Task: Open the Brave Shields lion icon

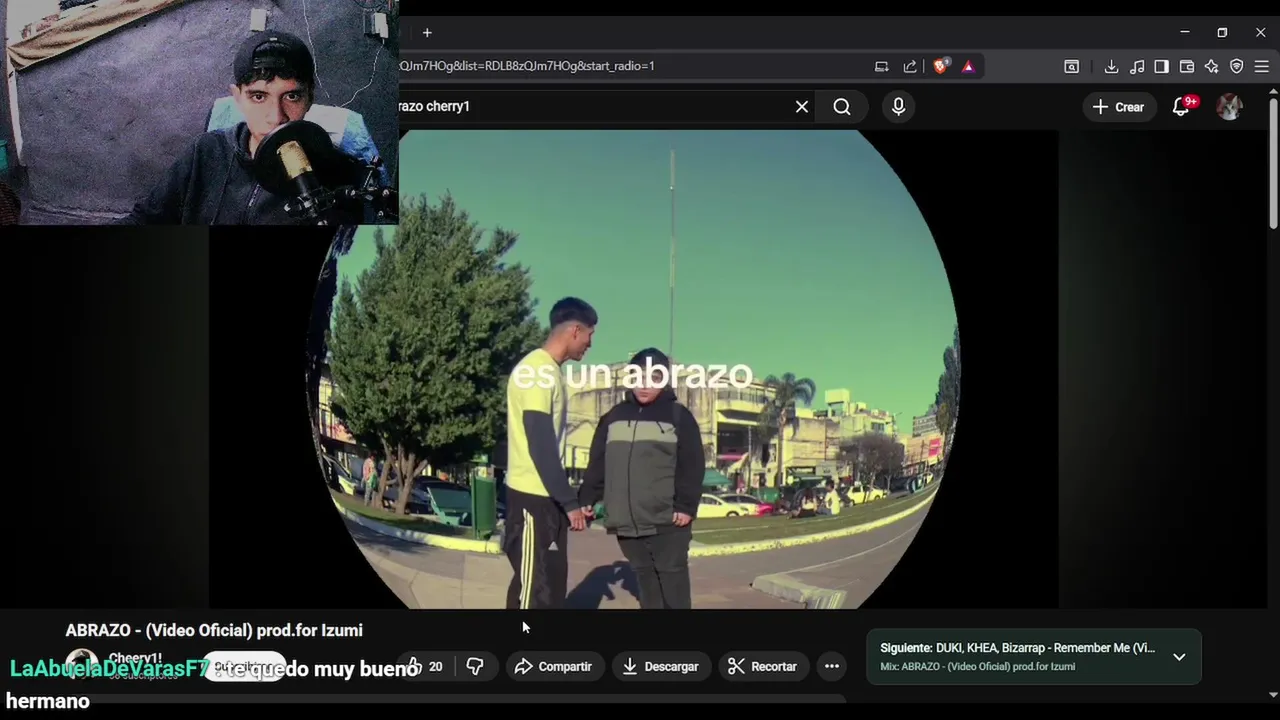Action: [x=940, y=66]
